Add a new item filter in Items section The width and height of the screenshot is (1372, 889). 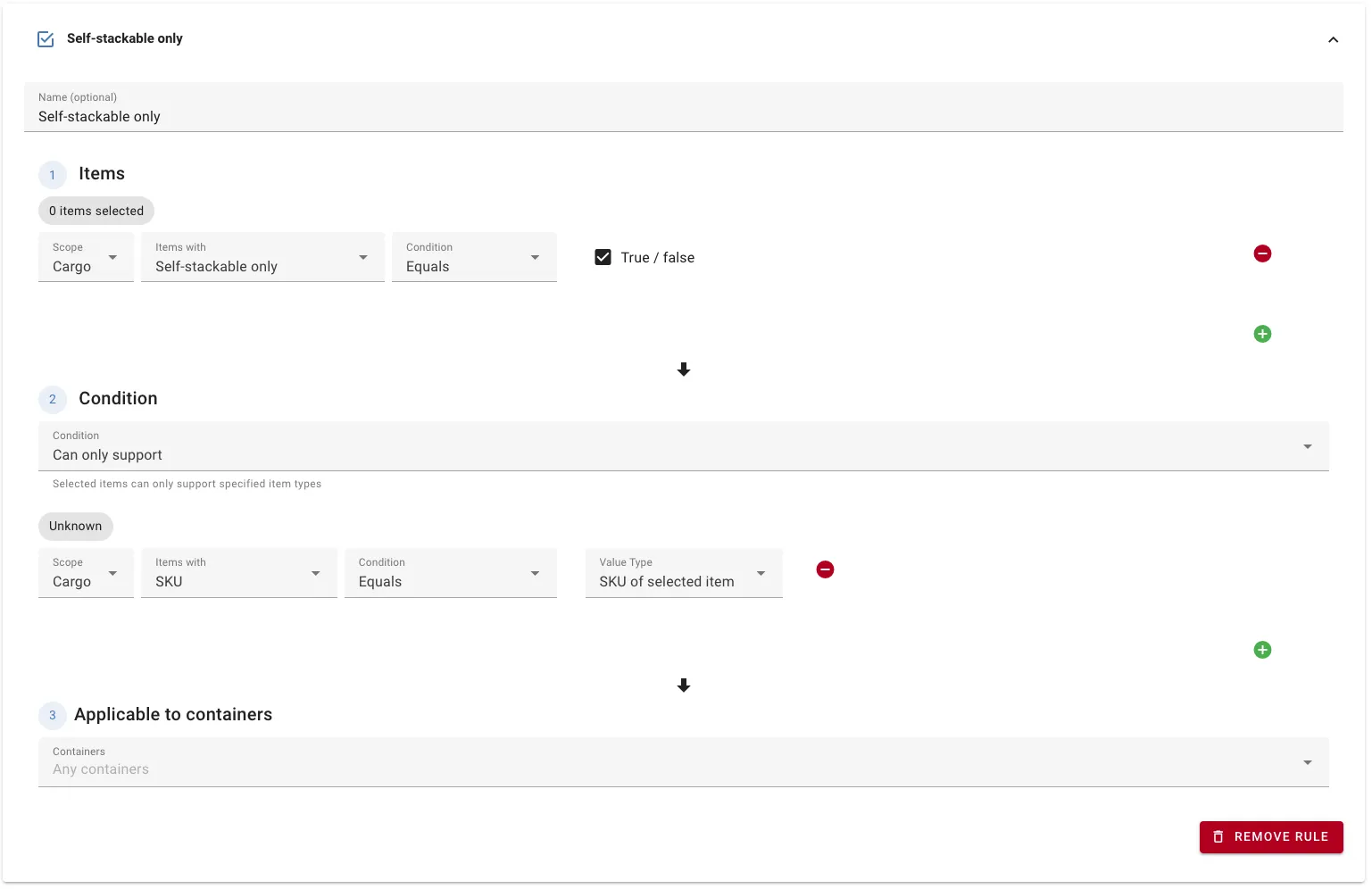click(x=1262, y=333)
